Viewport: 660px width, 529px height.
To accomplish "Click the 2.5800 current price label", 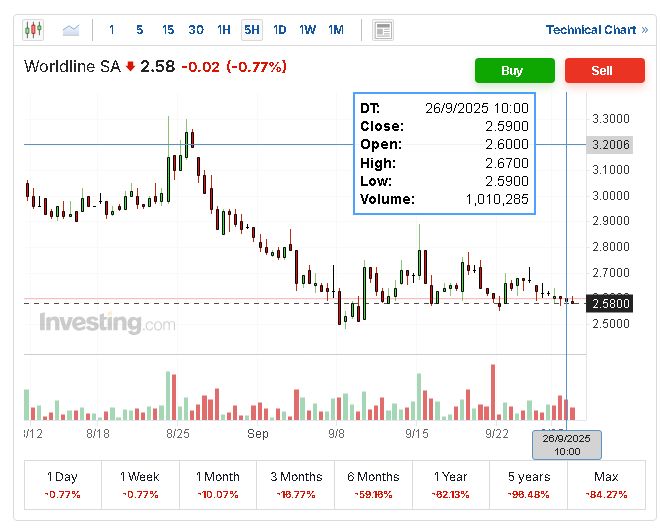I will pyautogui.click(x=609, y=303).
